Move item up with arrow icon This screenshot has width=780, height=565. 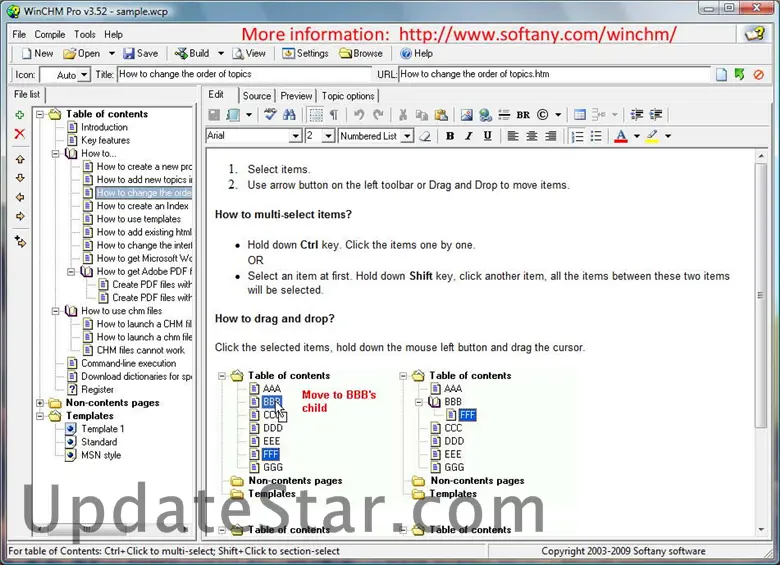20,159
